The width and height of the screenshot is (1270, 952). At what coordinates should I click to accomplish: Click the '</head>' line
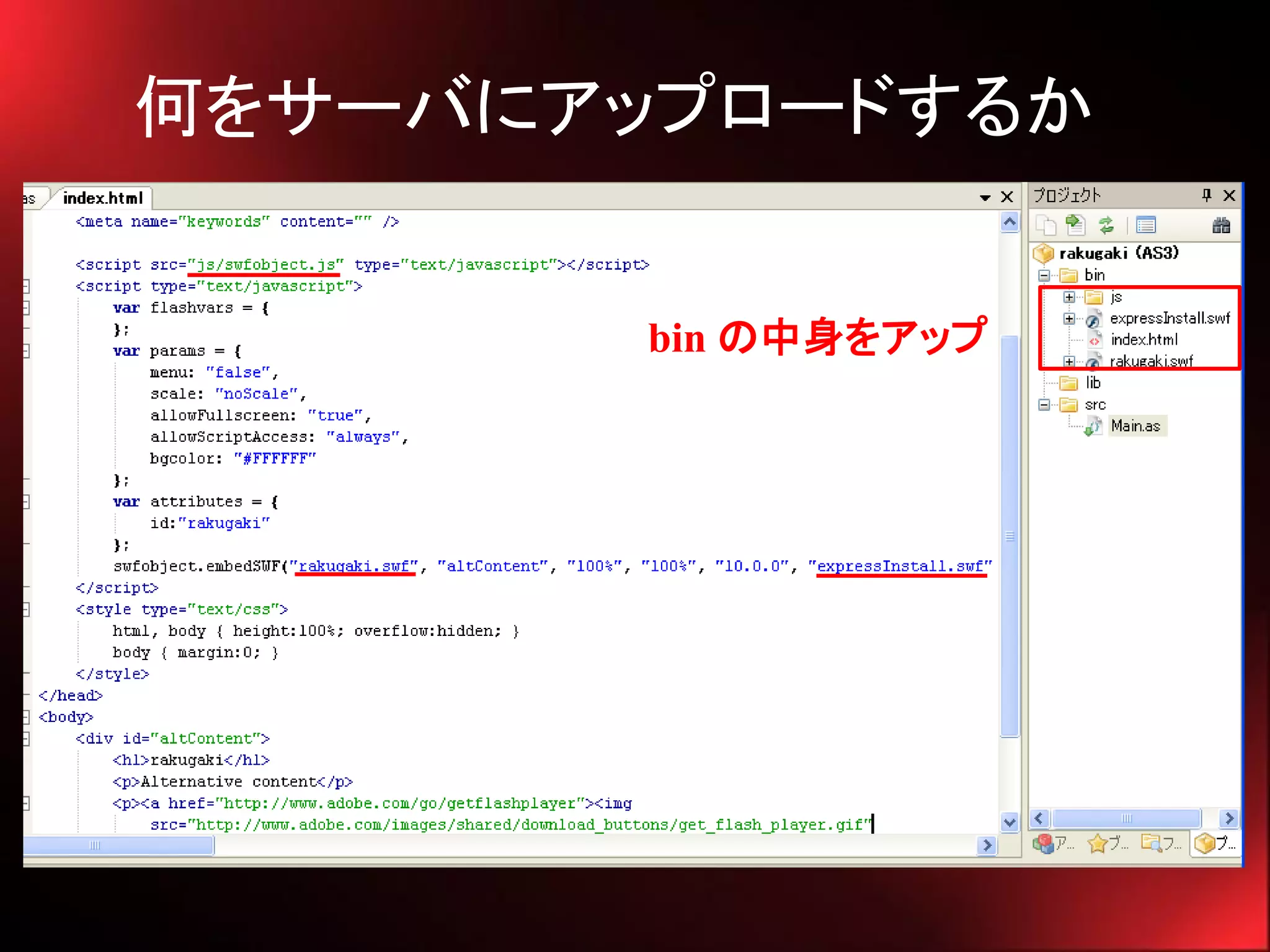(70, 696)
